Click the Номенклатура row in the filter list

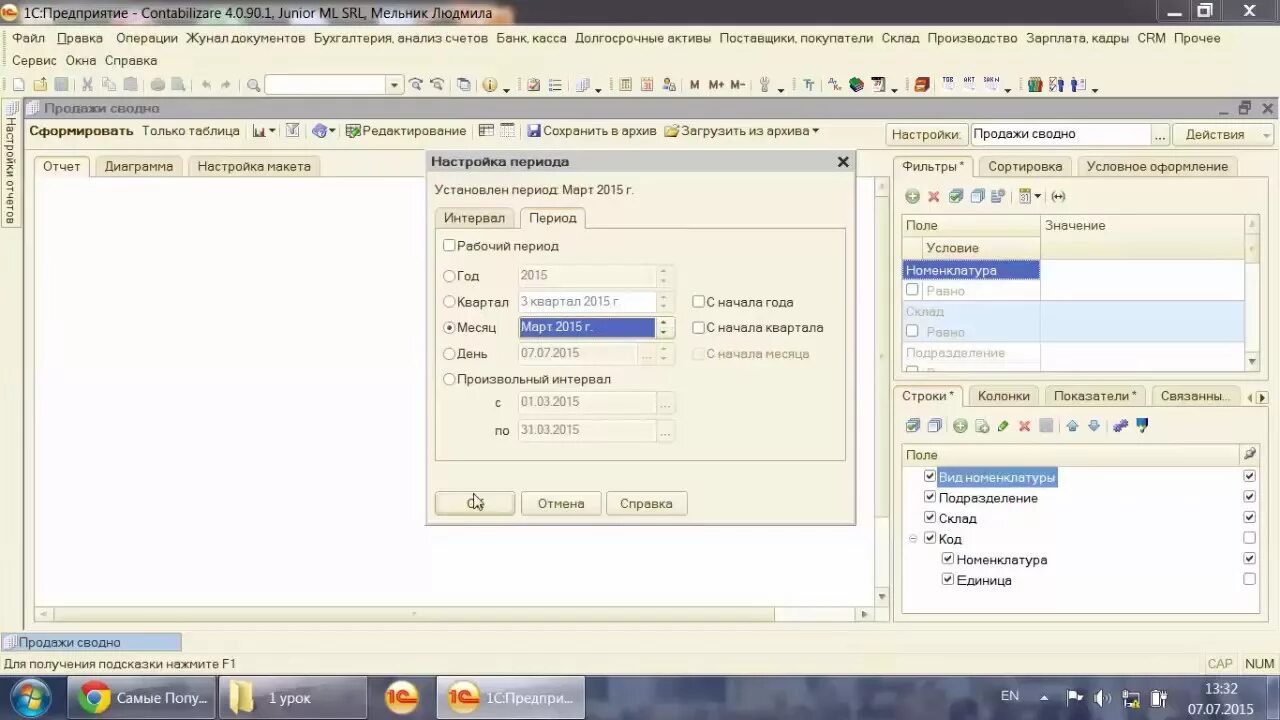pyautogui.click(x=971, y=270)
